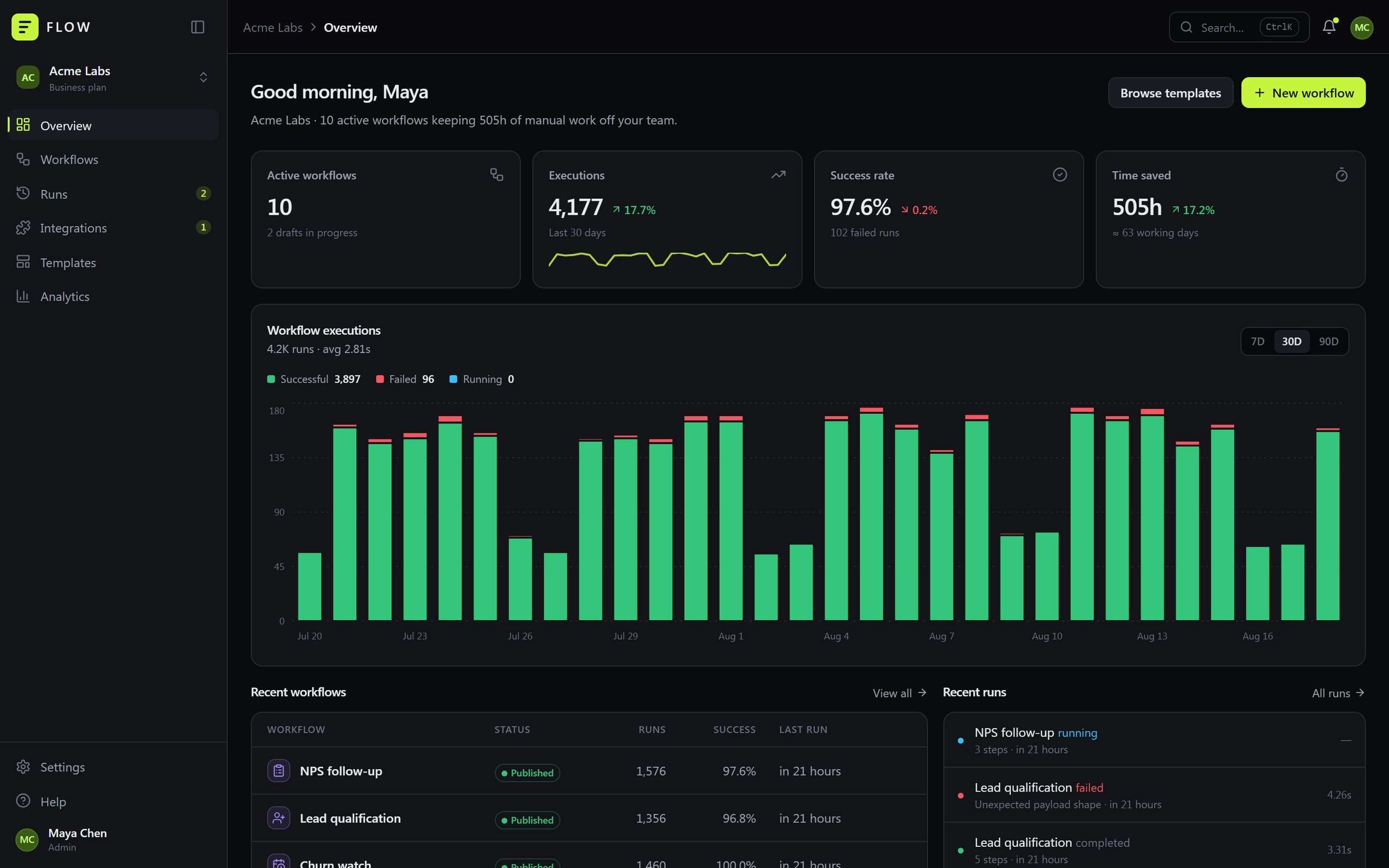This screenshot has width=1389, height=868.
Task: Click Maya Chen's sidebar avatar
Action: point(27,839)
